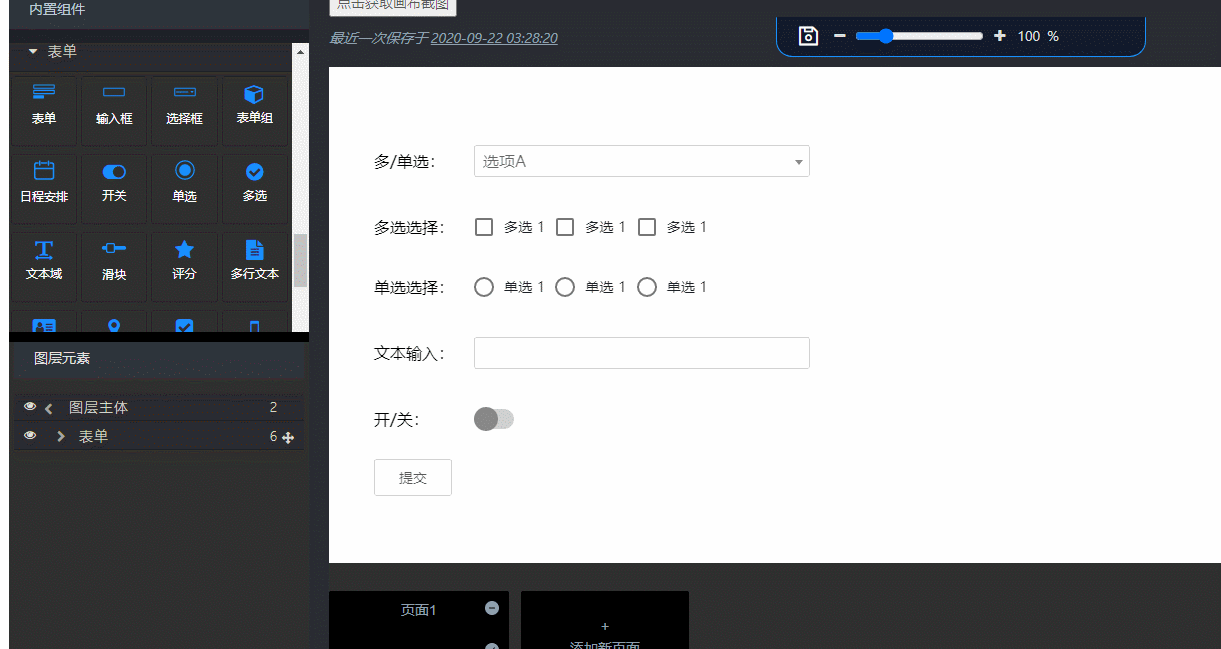Click the save disk icon in the toolbar
1221x649 pixels.
click(x=808, y=36)
